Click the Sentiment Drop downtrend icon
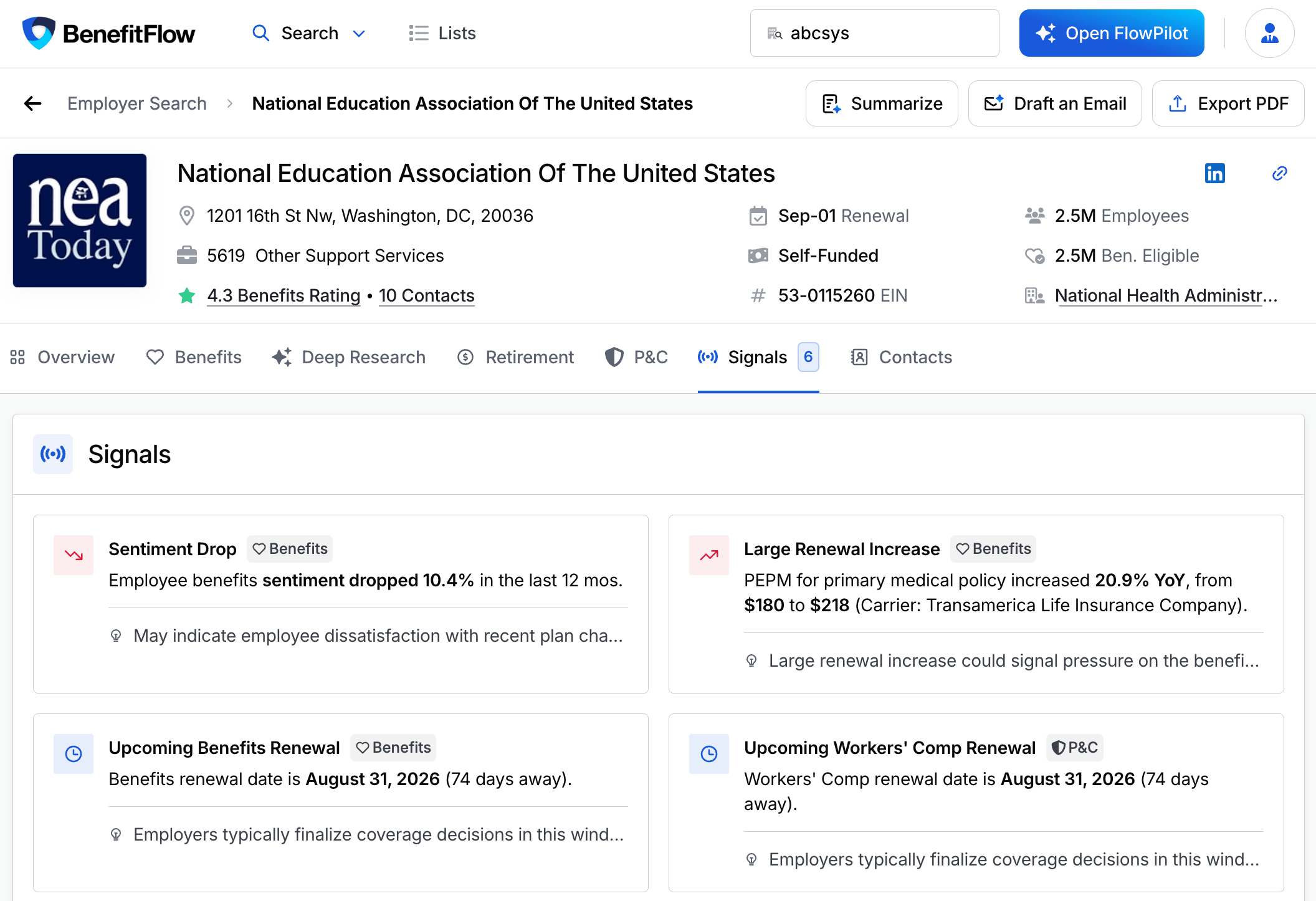 pyautogui.click(x=74, y=555)
